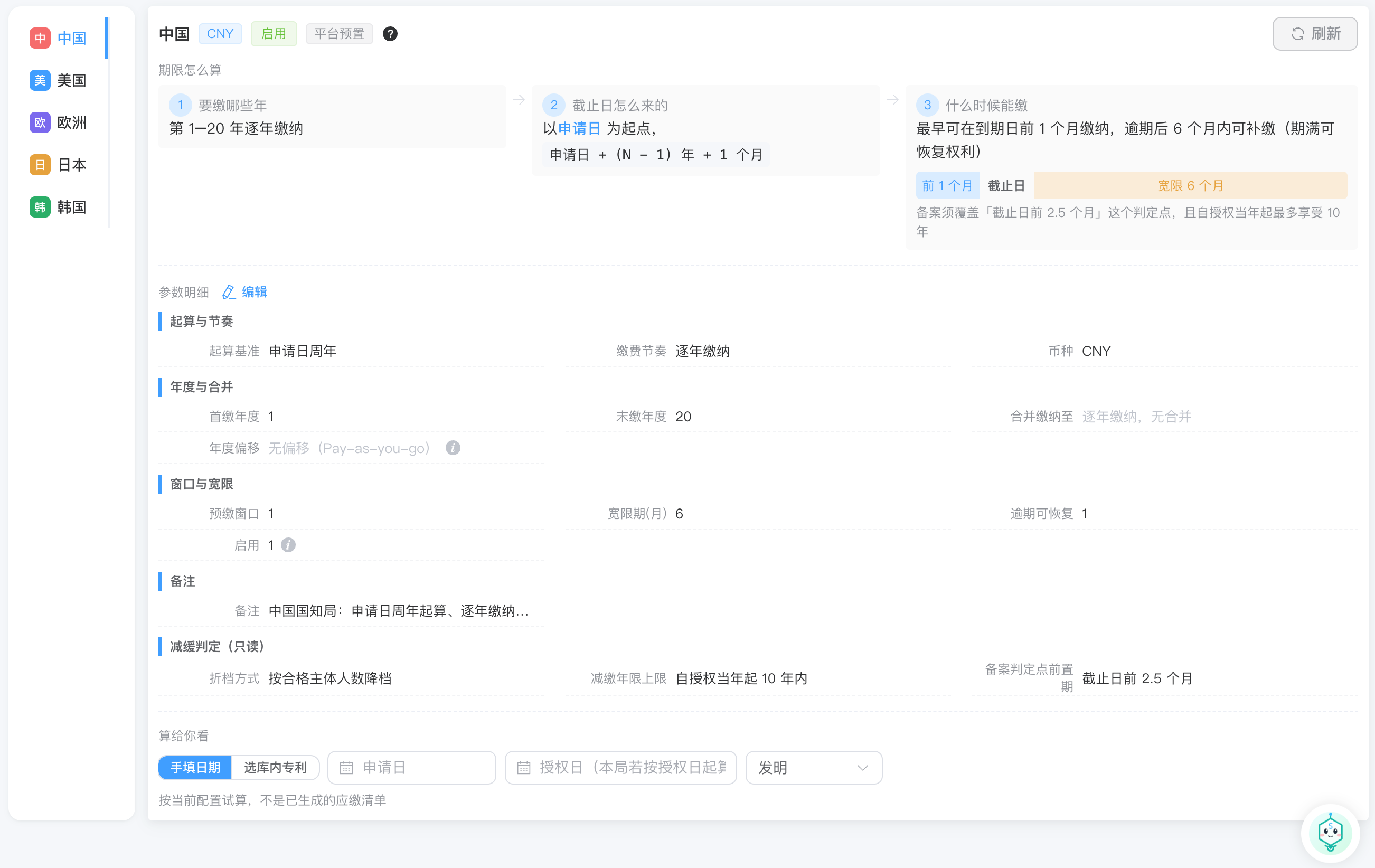Focus the 授权日 date input

(620, 768)
